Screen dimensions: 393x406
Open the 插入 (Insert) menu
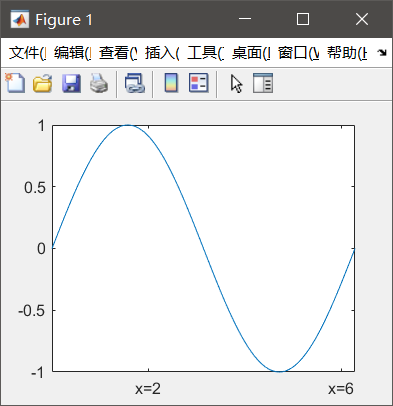(x=162, y=53)
